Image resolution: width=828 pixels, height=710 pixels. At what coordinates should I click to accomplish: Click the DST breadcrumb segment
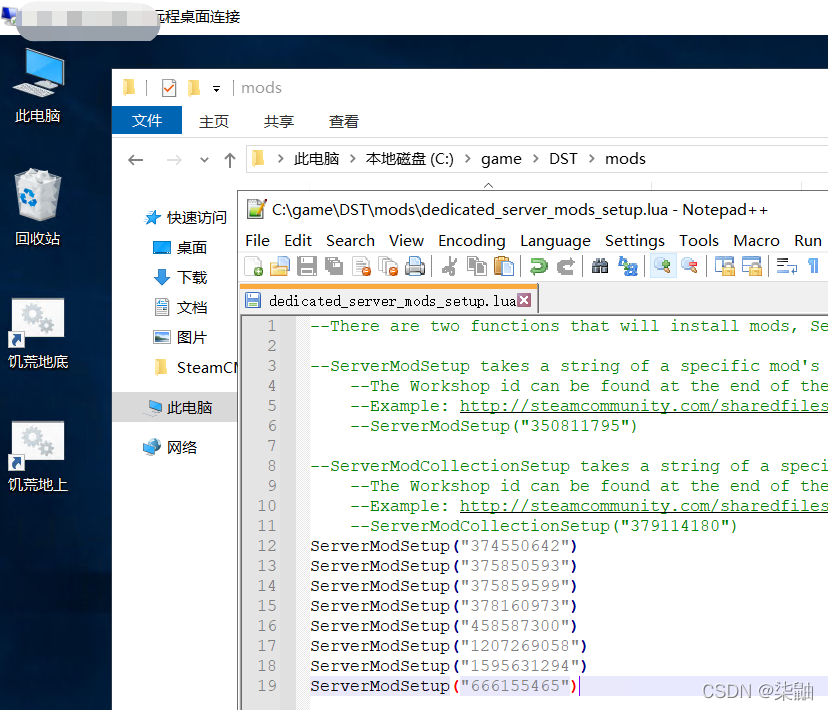tap(563, 159)
